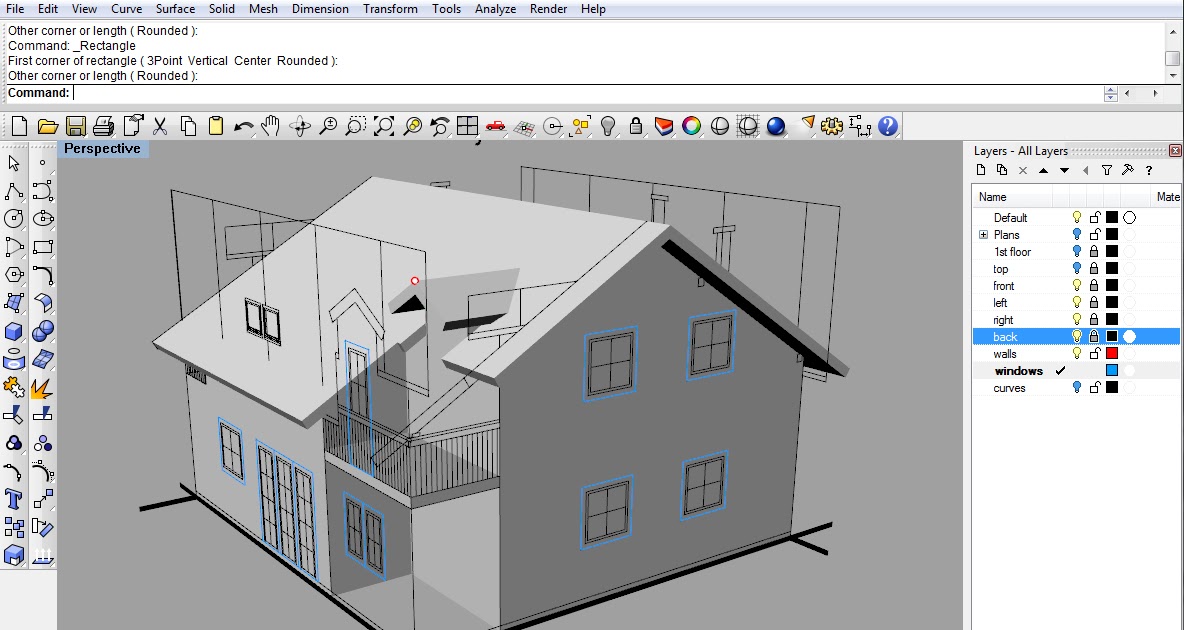Select the Rectangle tool
Image resolution: width=1184 pixels, height=630 pixels.
pos(43,247)
